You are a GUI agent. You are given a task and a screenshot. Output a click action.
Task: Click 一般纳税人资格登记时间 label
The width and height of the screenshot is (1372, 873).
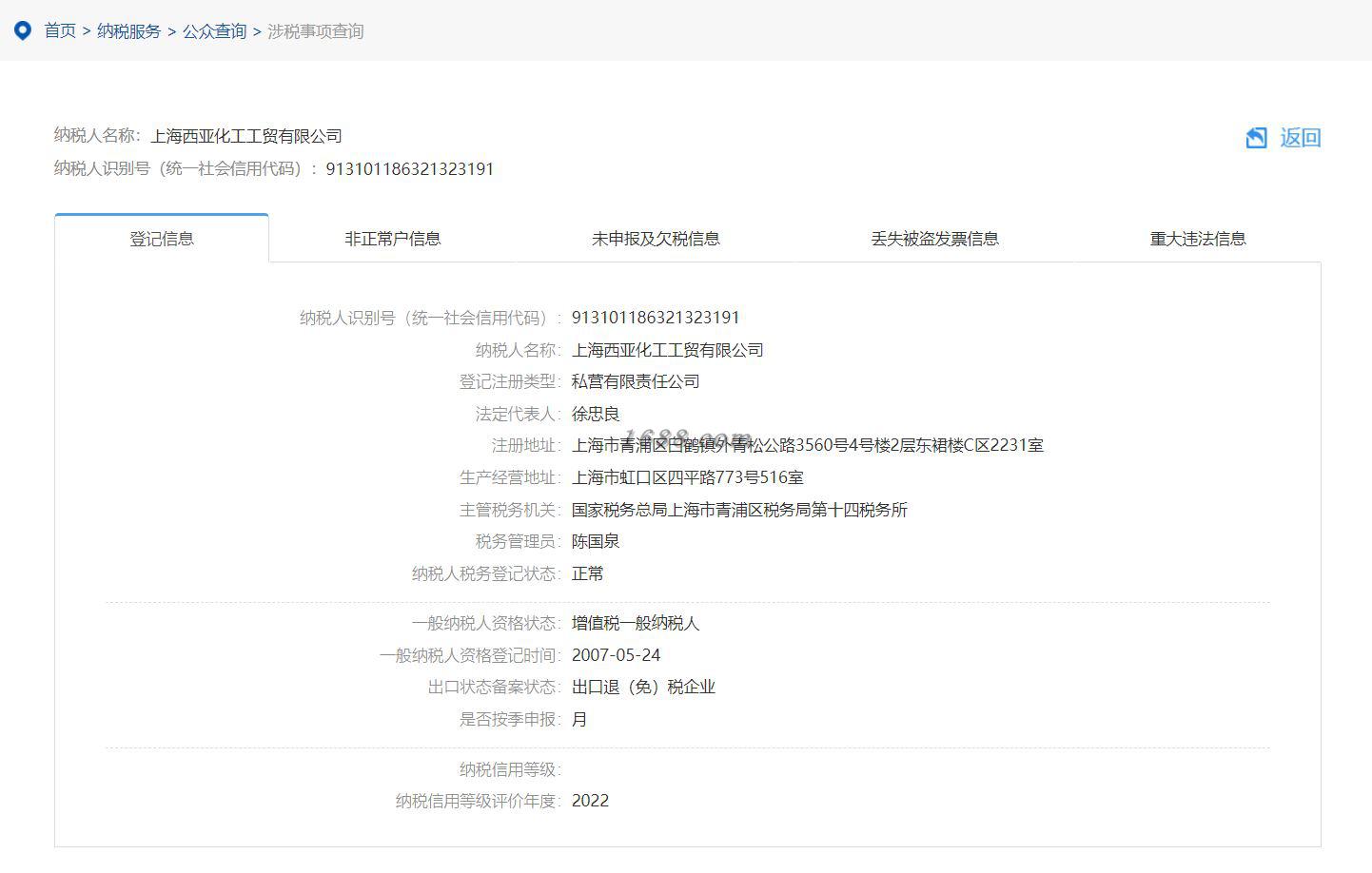tap(470, 655)
